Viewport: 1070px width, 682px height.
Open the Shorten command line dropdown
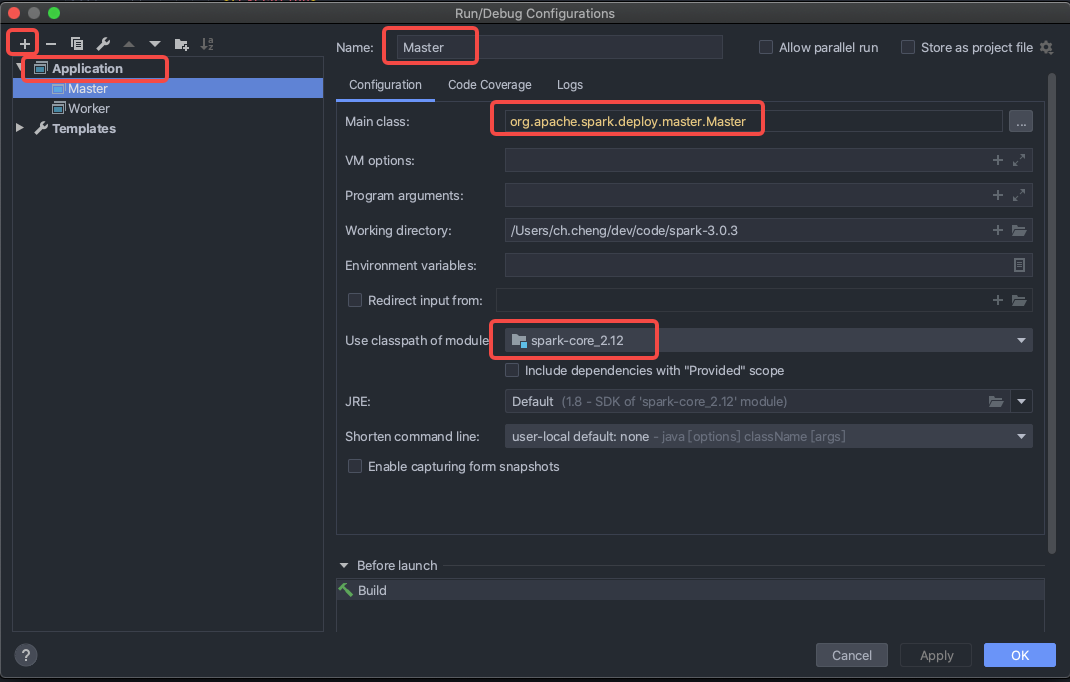[x=1021, y=436]
